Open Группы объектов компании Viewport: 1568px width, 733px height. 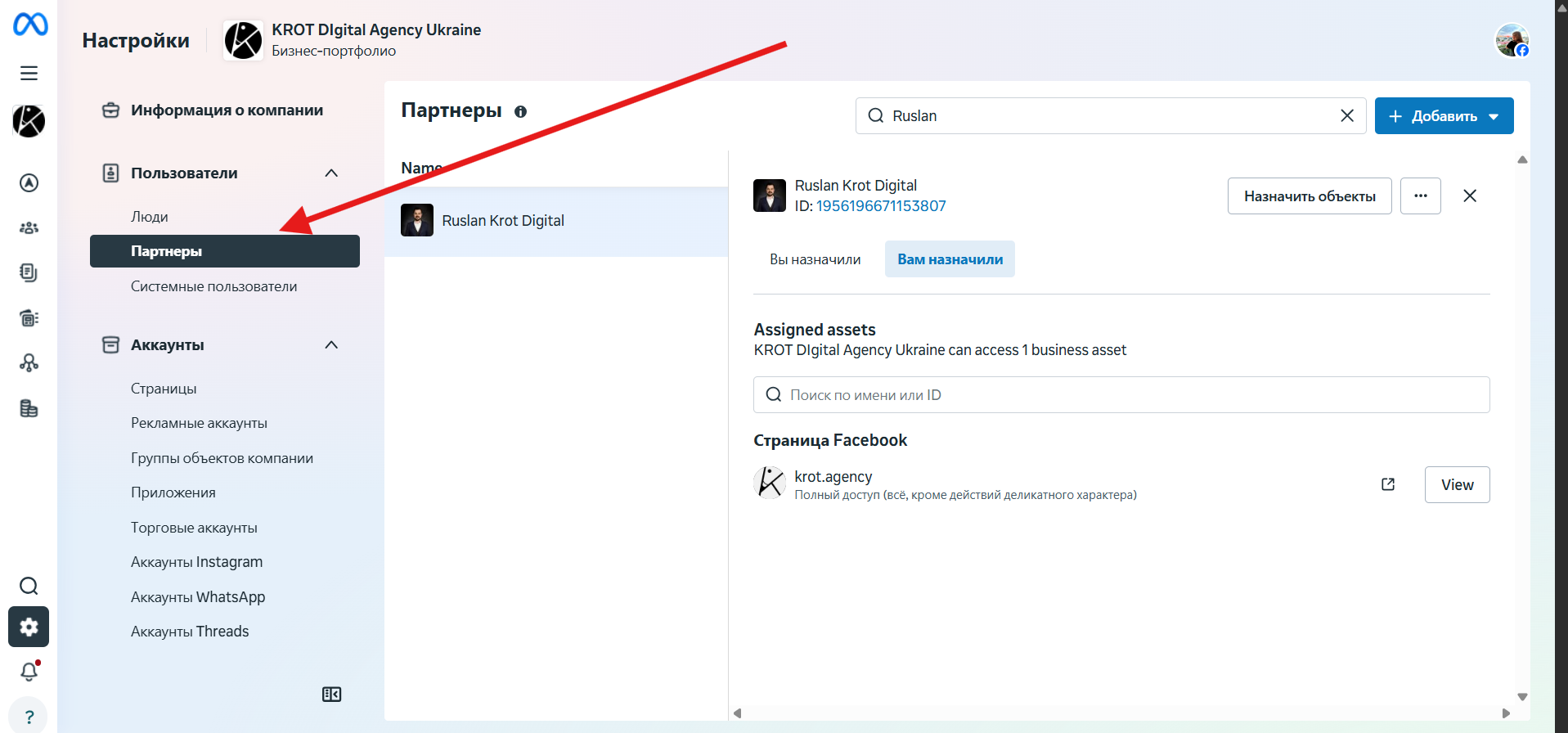coord(222,458)
